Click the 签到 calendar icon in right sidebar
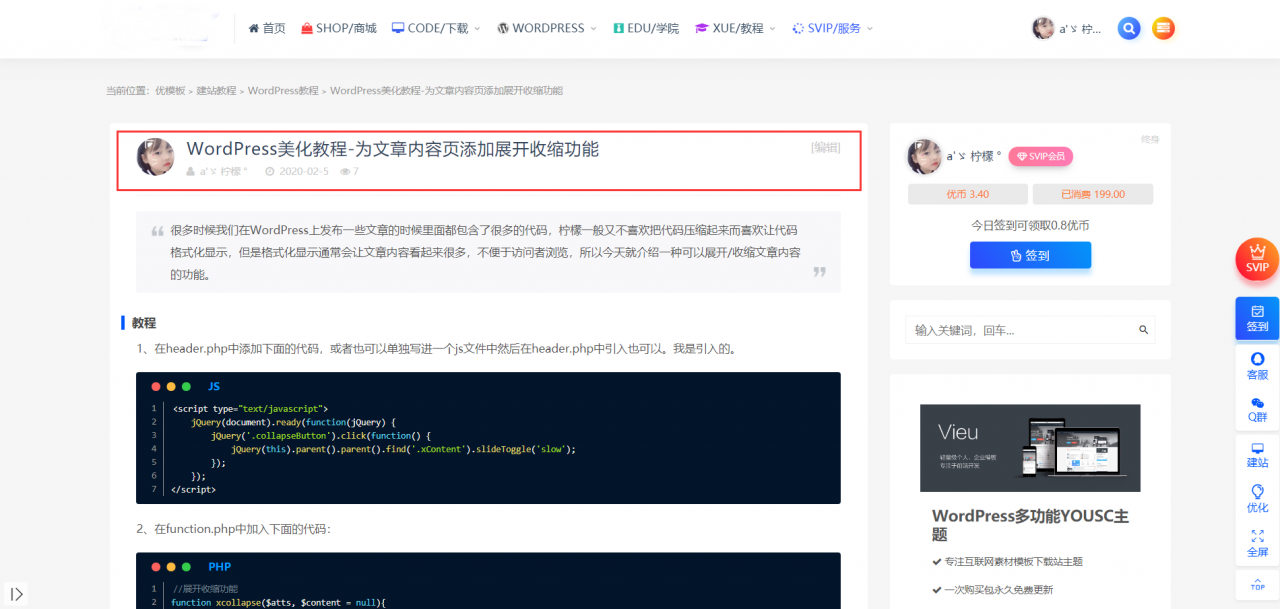Viewport: 1280px width, 609px height. coord(1256,318)
